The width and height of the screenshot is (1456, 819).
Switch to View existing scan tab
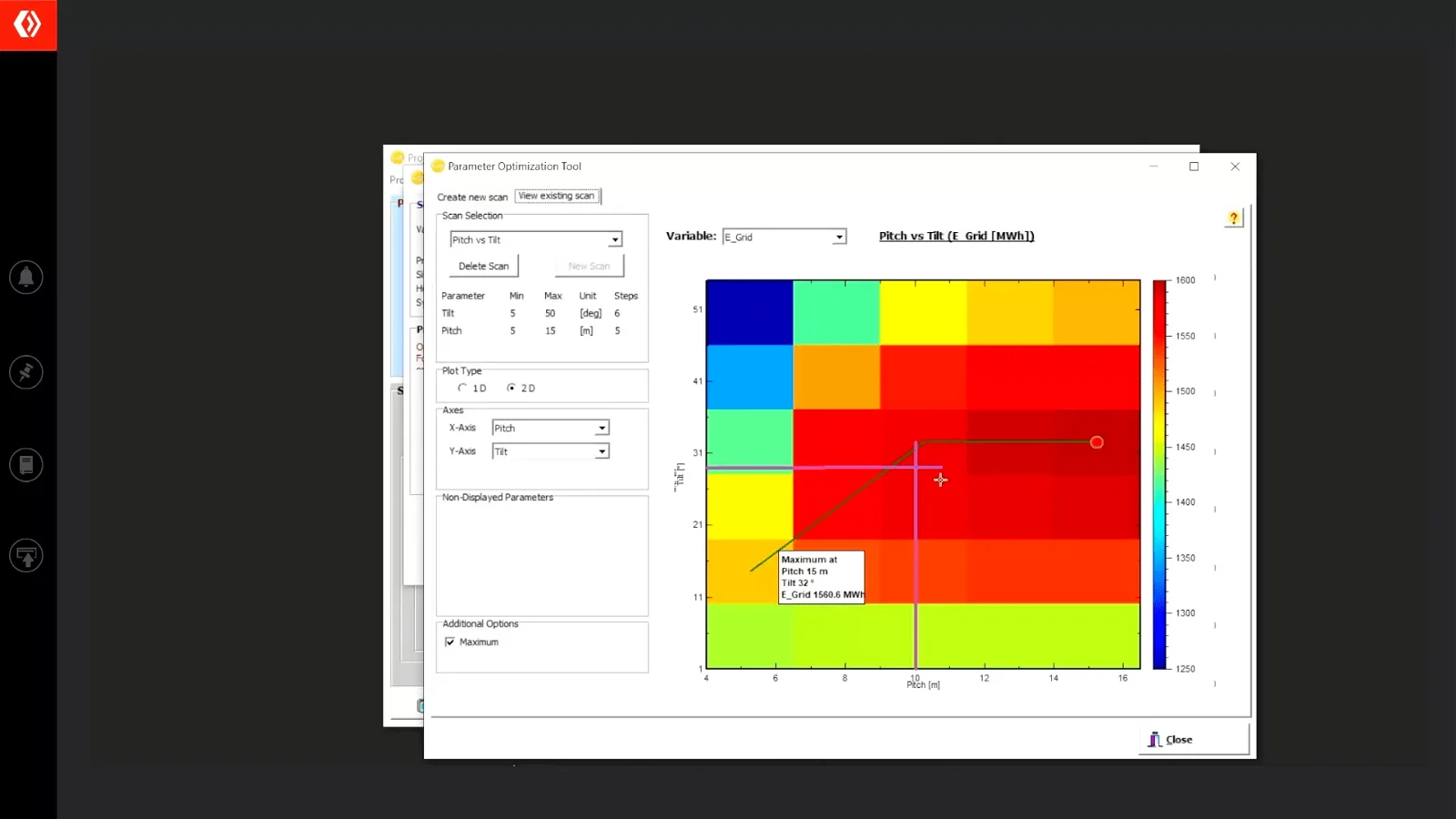coord(556,197)
